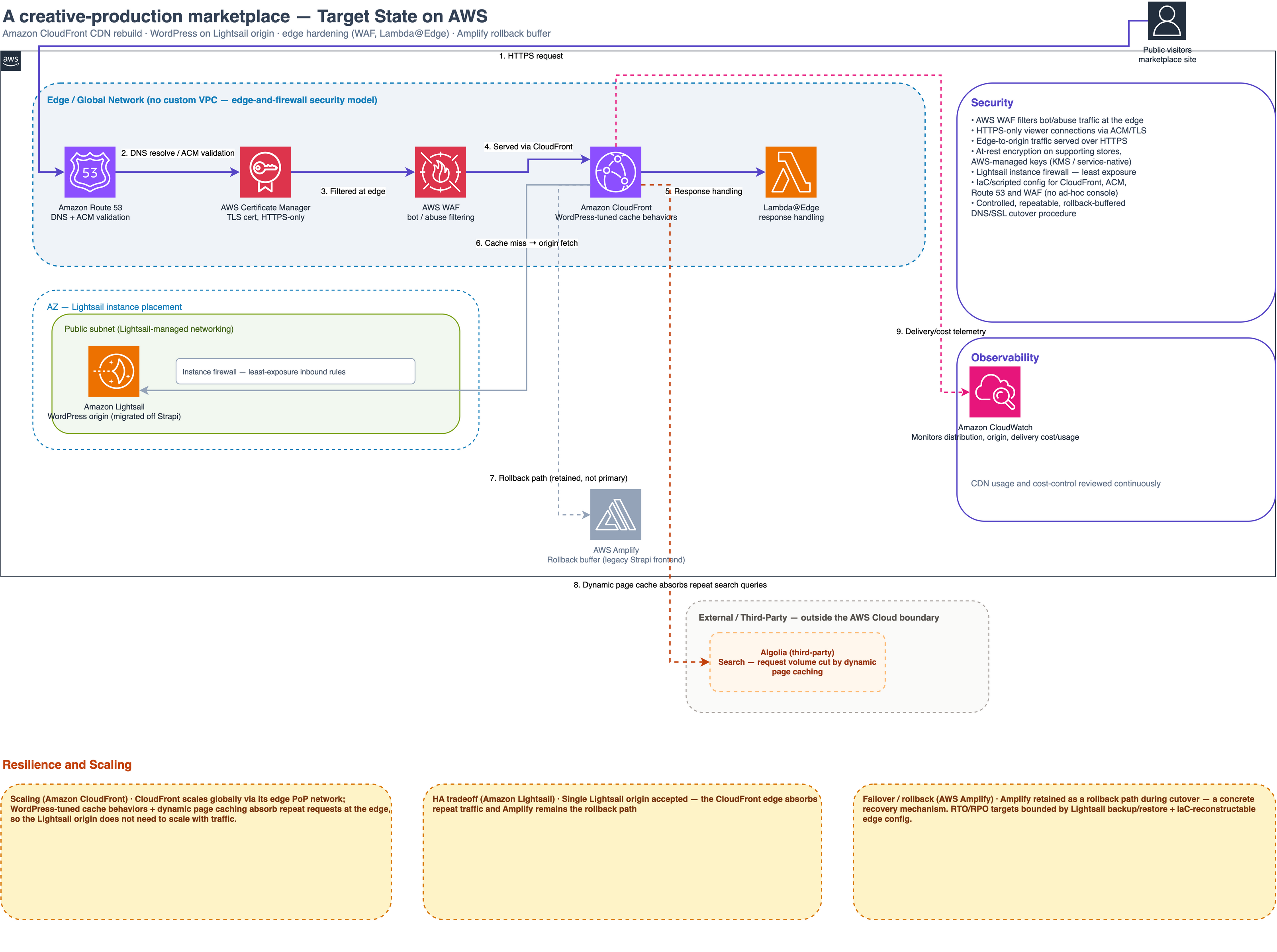Click the AWS cloud logo badge

[10, 61]
